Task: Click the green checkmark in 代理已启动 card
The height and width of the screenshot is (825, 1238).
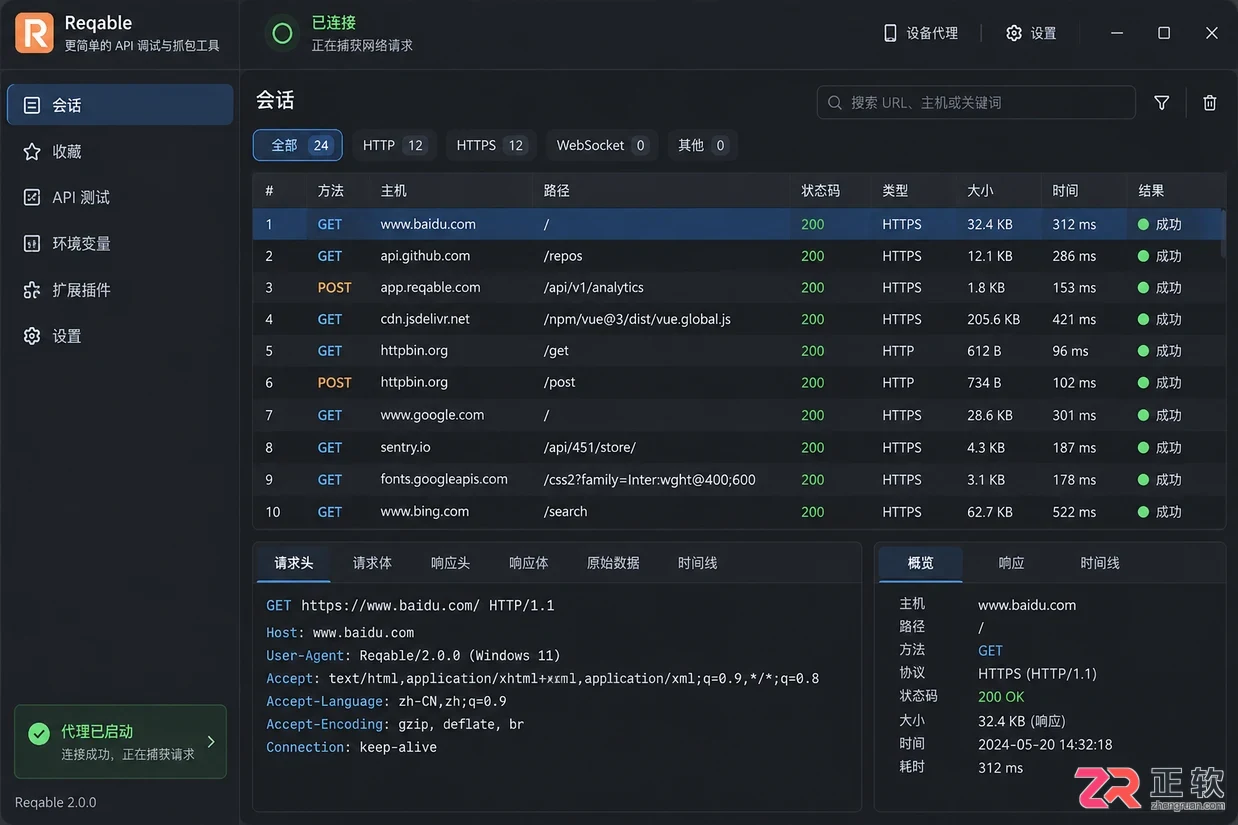Action: pos(39,734)
